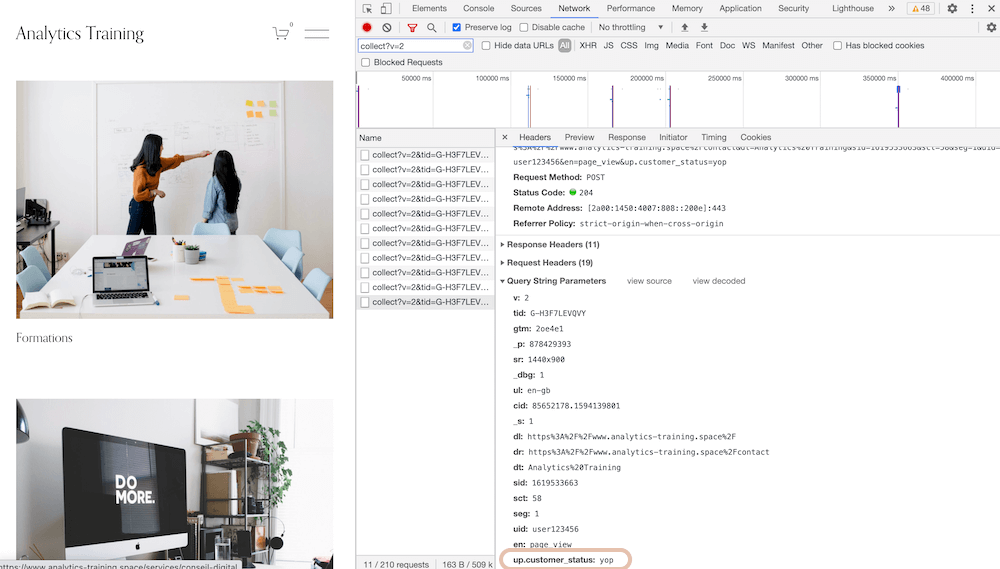Import HAR file upload arrow icon
This screenshot has height=569, width=1000.
684,27
